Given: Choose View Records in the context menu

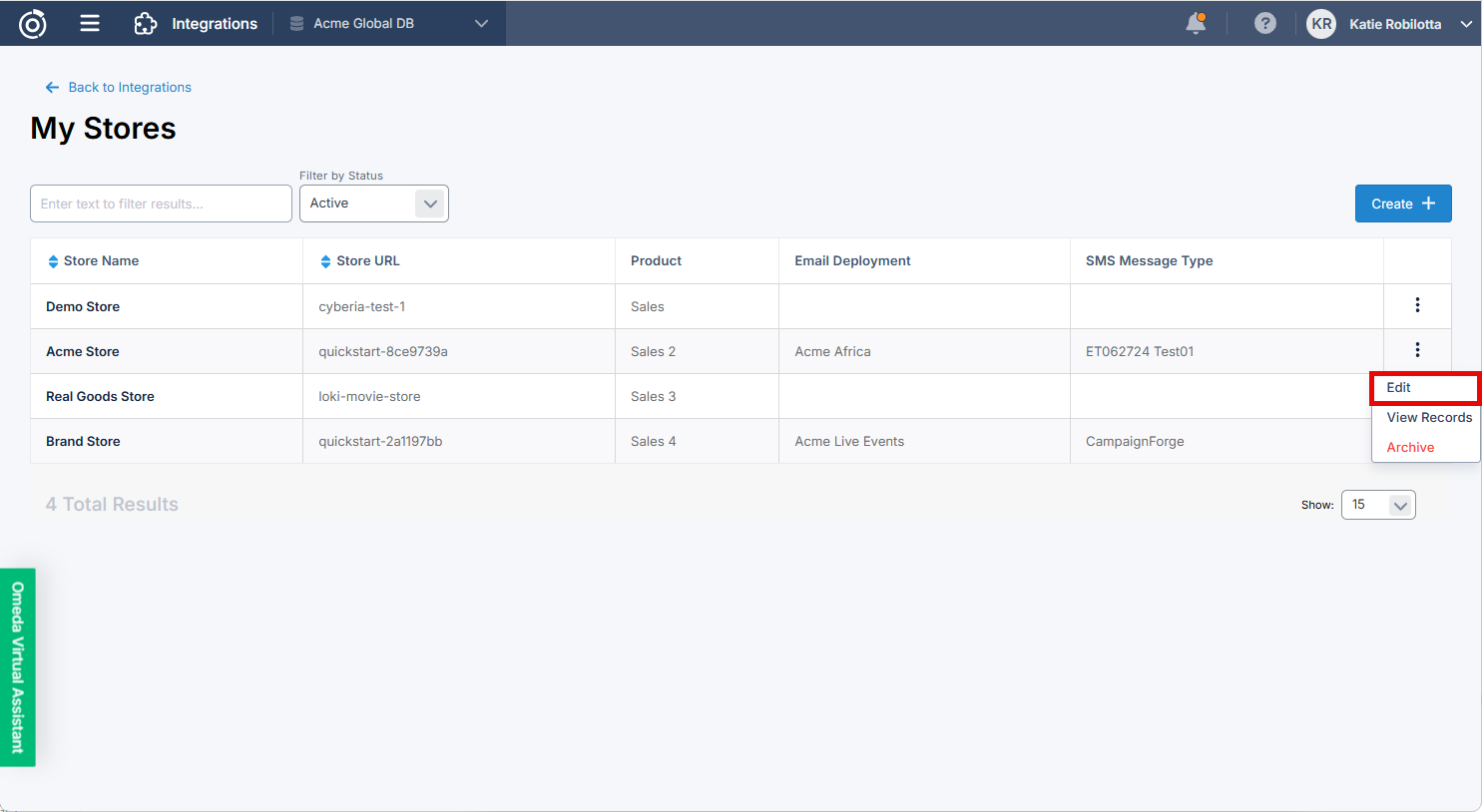Looking at the screenshot, I should [1428, 418].
